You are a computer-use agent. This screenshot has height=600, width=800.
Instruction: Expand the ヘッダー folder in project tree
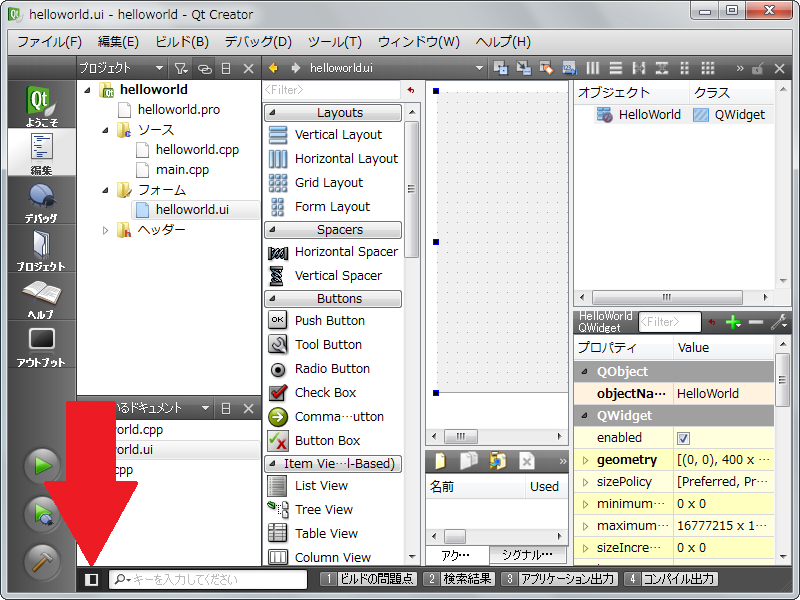click(107, 230)
